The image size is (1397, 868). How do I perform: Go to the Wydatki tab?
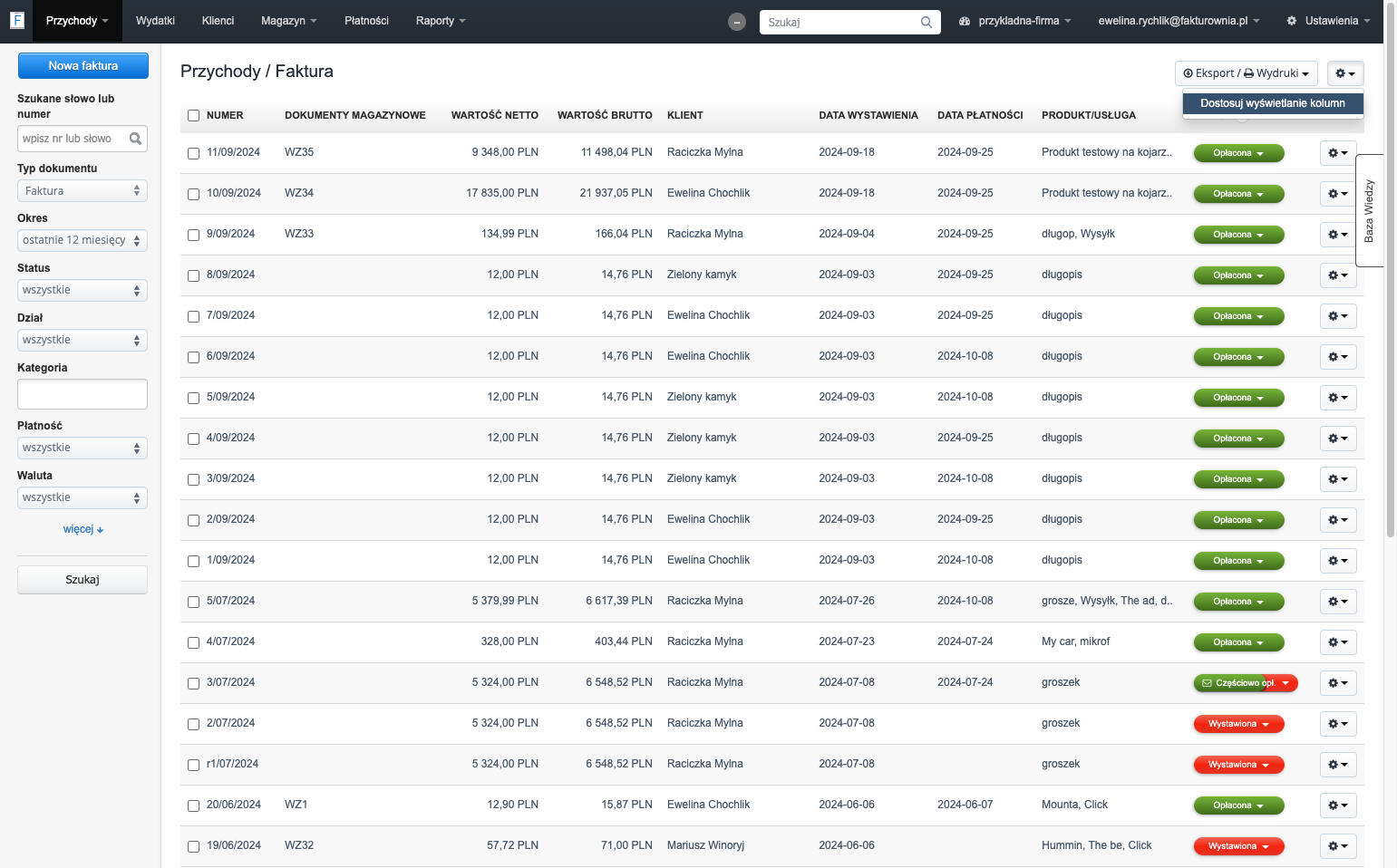[155, 21]
